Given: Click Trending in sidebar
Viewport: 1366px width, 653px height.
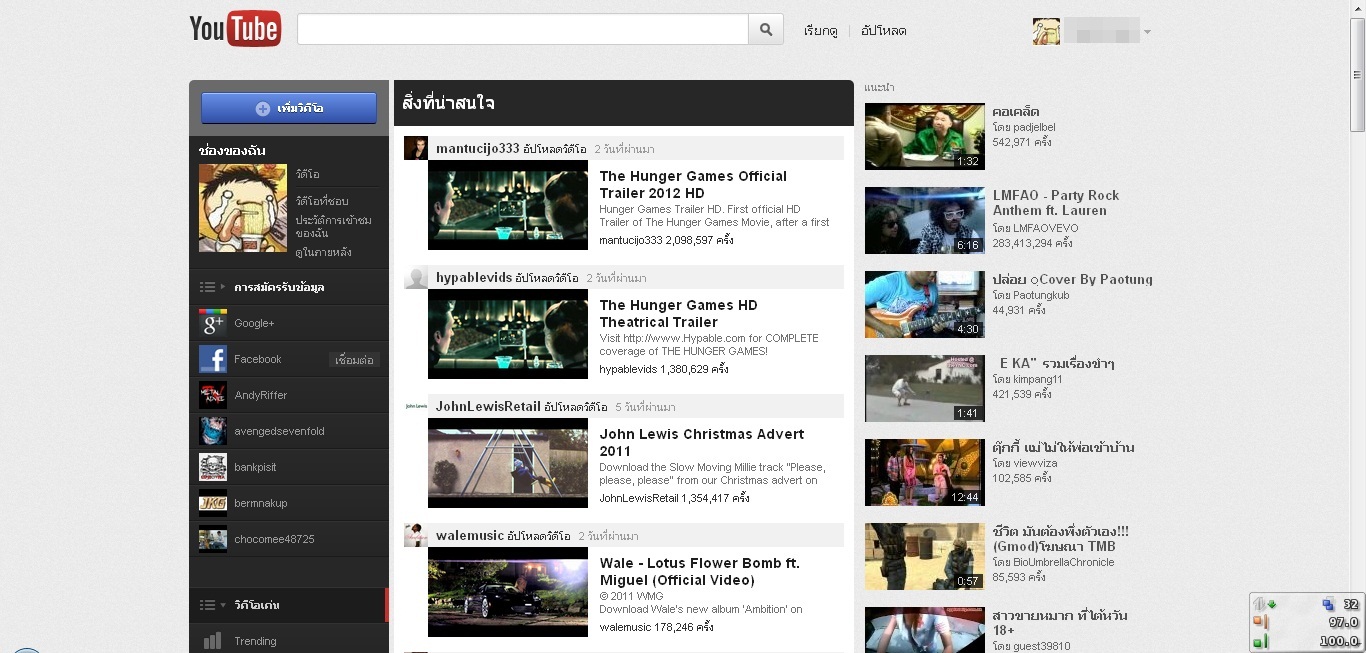Looking at the screenshot, I should coord(255,641).
